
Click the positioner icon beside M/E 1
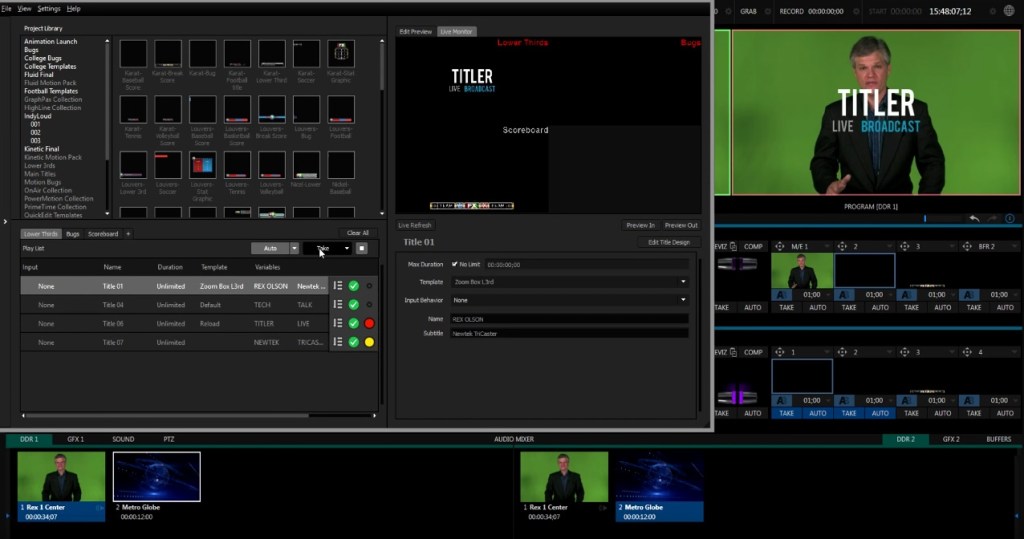pyautogui.click(x=779, y=246)
